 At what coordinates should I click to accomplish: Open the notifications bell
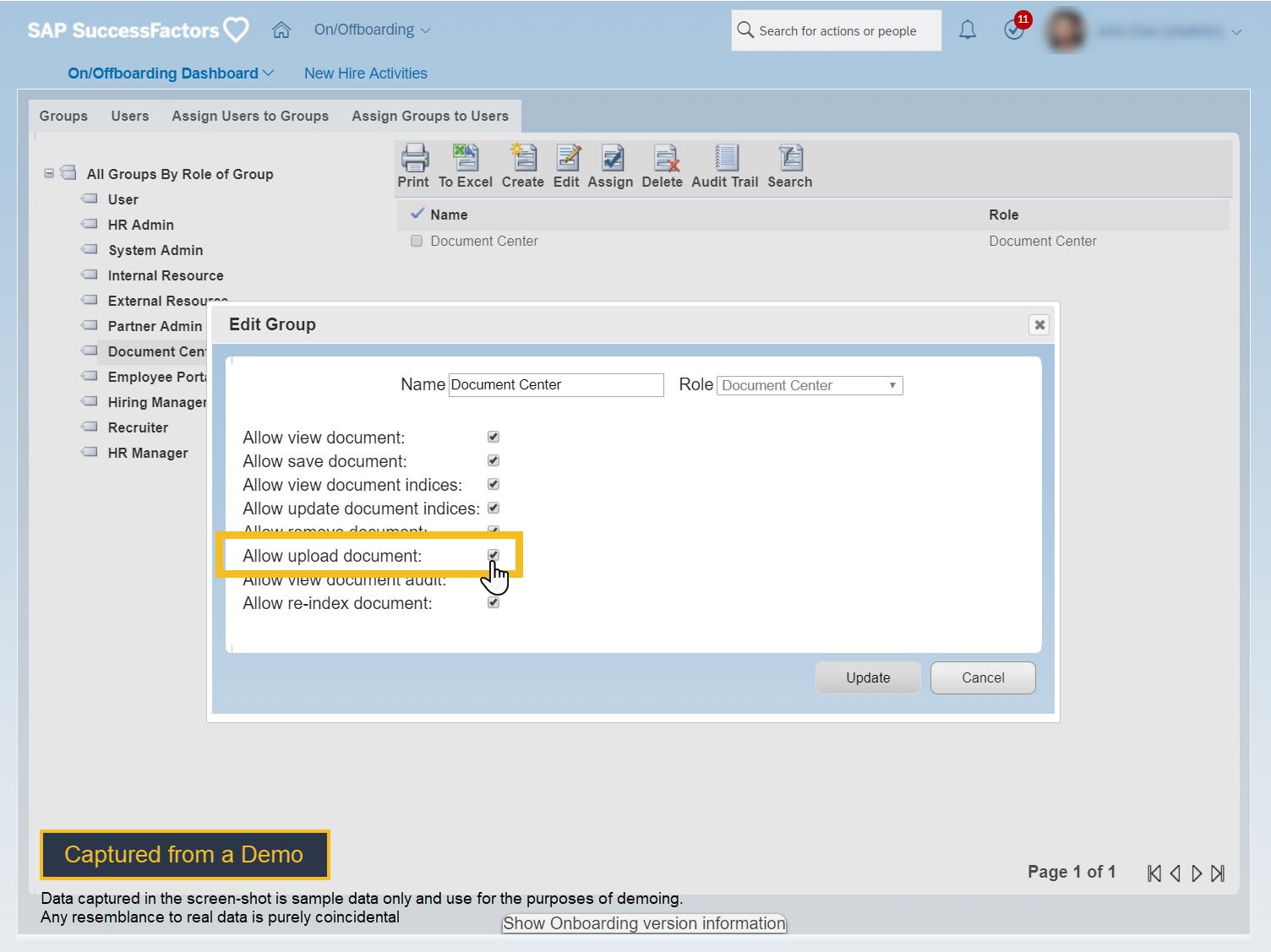(x=968, y=30)
